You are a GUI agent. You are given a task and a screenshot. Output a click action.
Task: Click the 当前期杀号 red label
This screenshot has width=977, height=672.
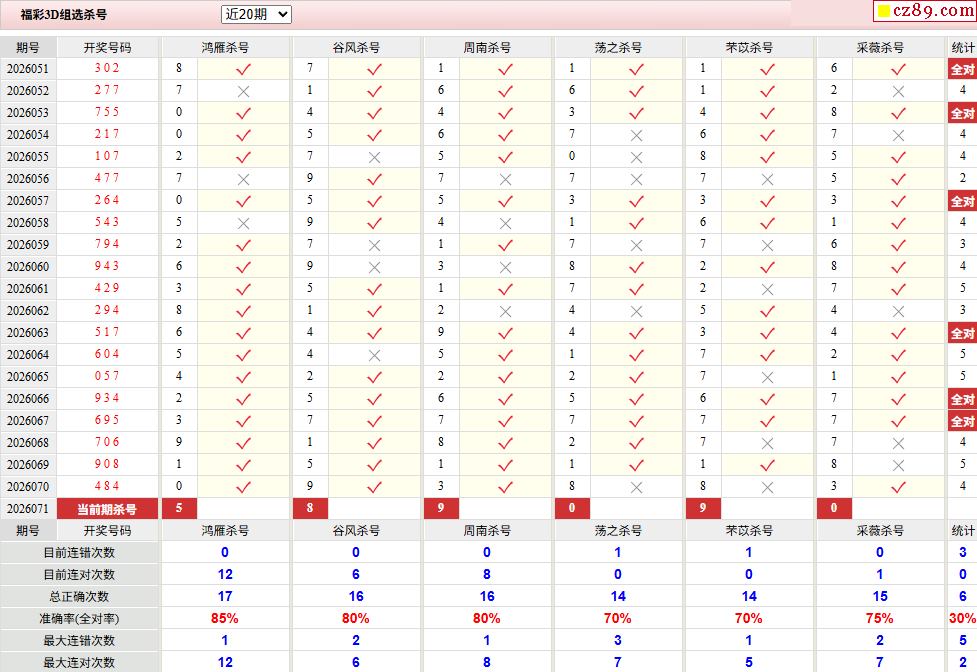107,509
